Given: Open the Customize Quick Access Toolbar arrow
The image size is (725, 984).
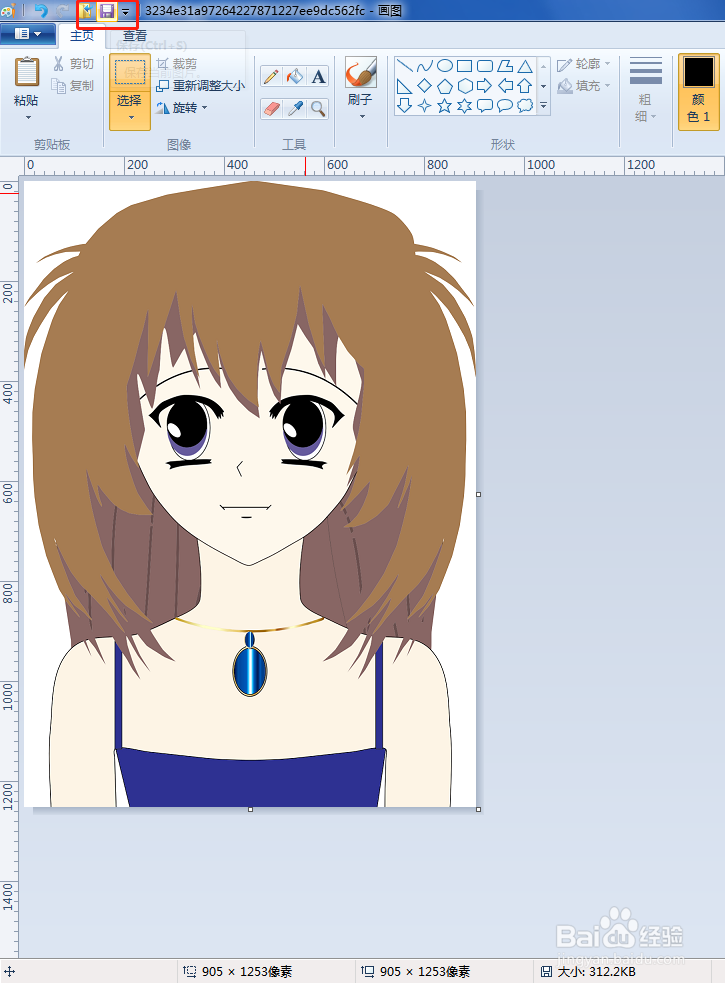Looking at the screenshot, I should (x=125, y=11).
